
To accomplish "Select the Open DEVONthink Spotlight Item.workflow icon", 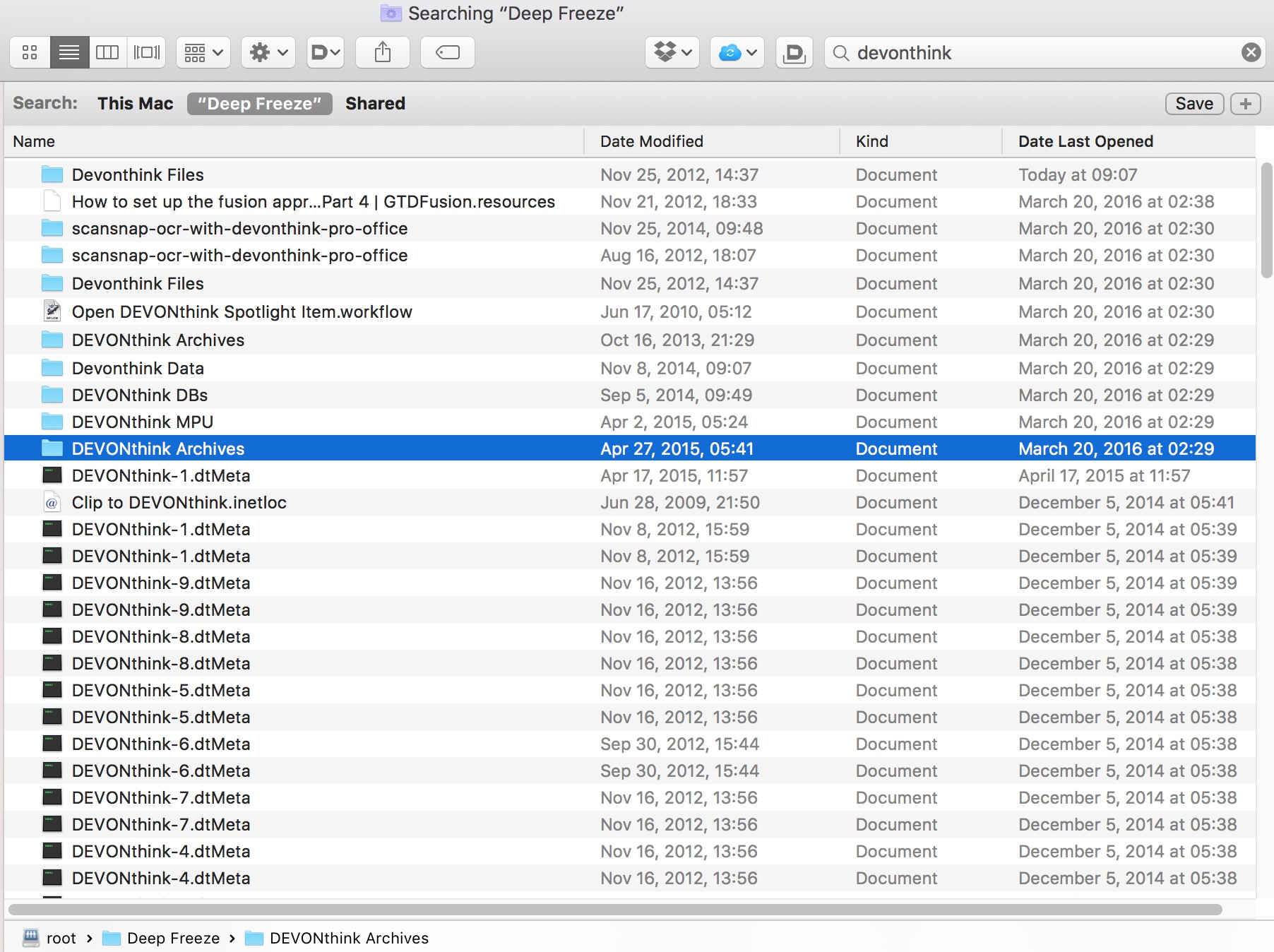I will click(52, 311).
